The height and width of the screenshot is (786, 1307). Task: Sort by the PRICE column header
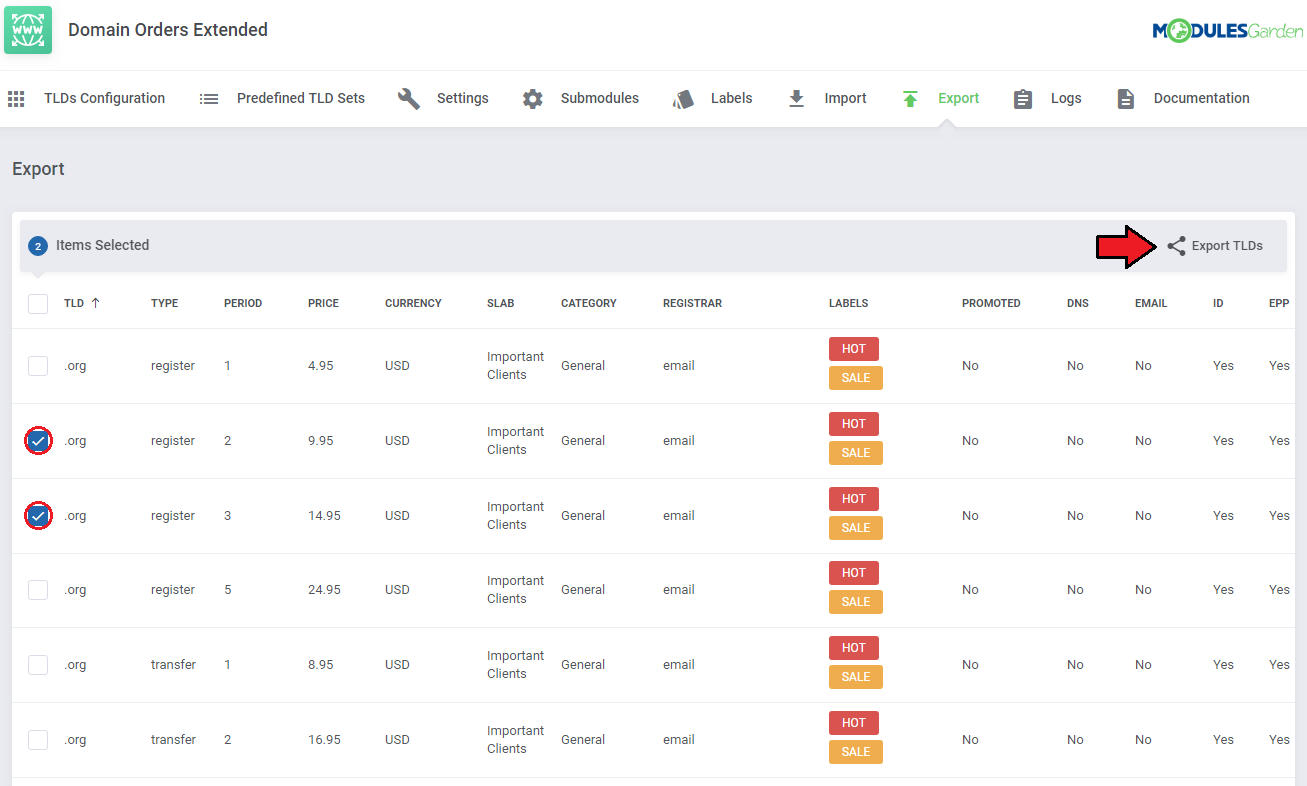click(x=323, y=303)
